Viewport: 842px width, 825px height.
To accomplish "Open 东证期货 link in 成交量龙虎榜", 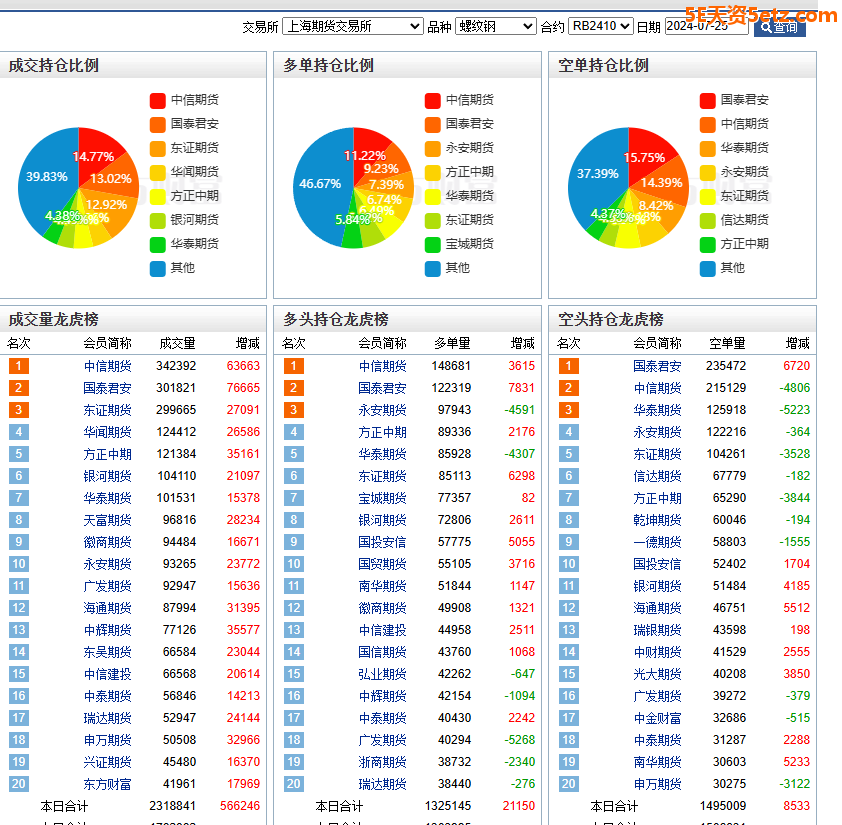I will pos(107,410).
